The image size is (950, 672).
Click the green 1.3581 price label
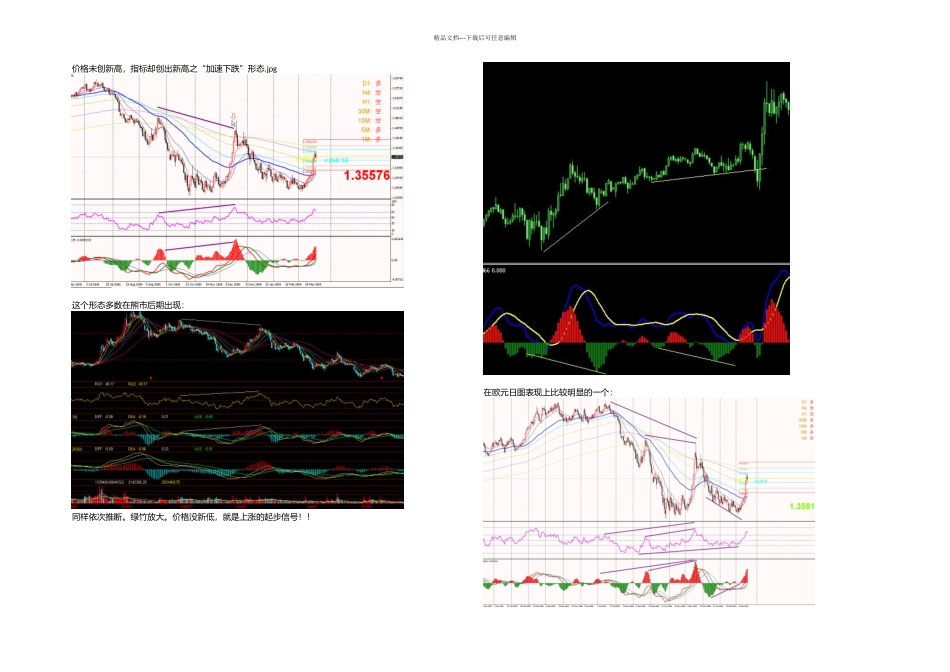click(802, 506)
